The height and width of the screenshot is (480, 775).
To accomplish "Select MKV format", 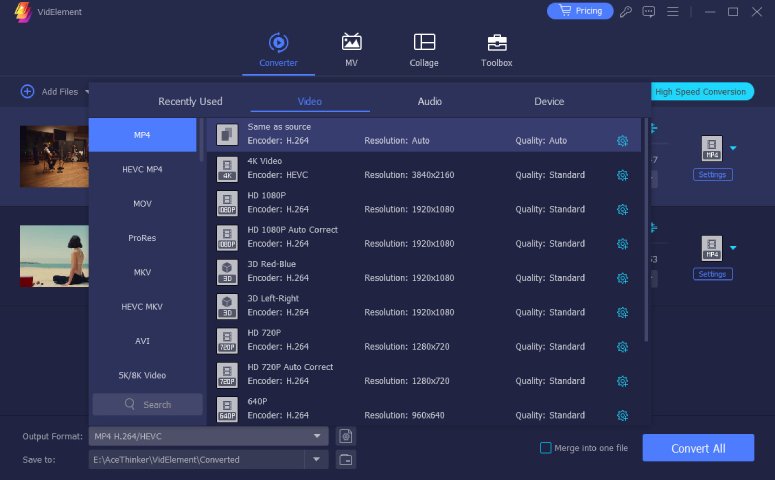I will (142, 272).
